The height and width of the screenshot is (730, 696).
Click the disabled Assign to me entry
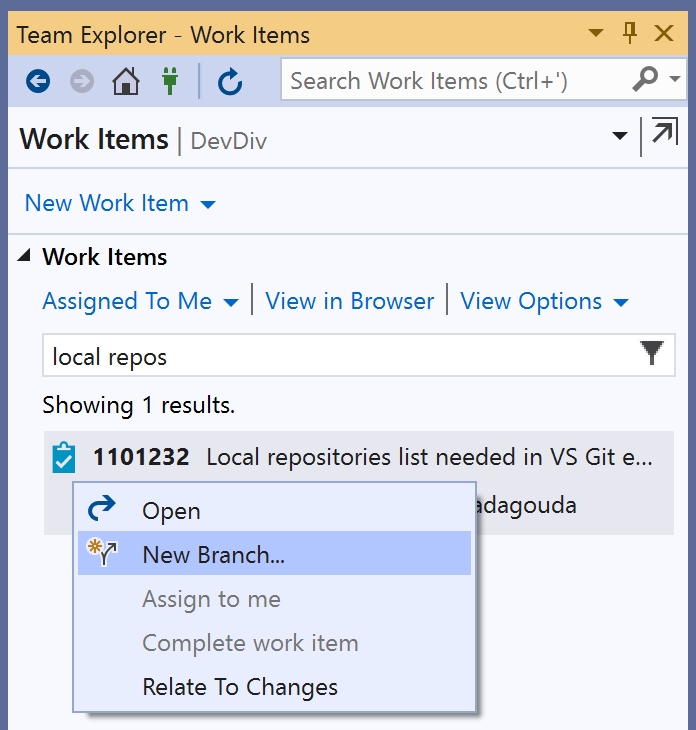(x=274, y=599)
